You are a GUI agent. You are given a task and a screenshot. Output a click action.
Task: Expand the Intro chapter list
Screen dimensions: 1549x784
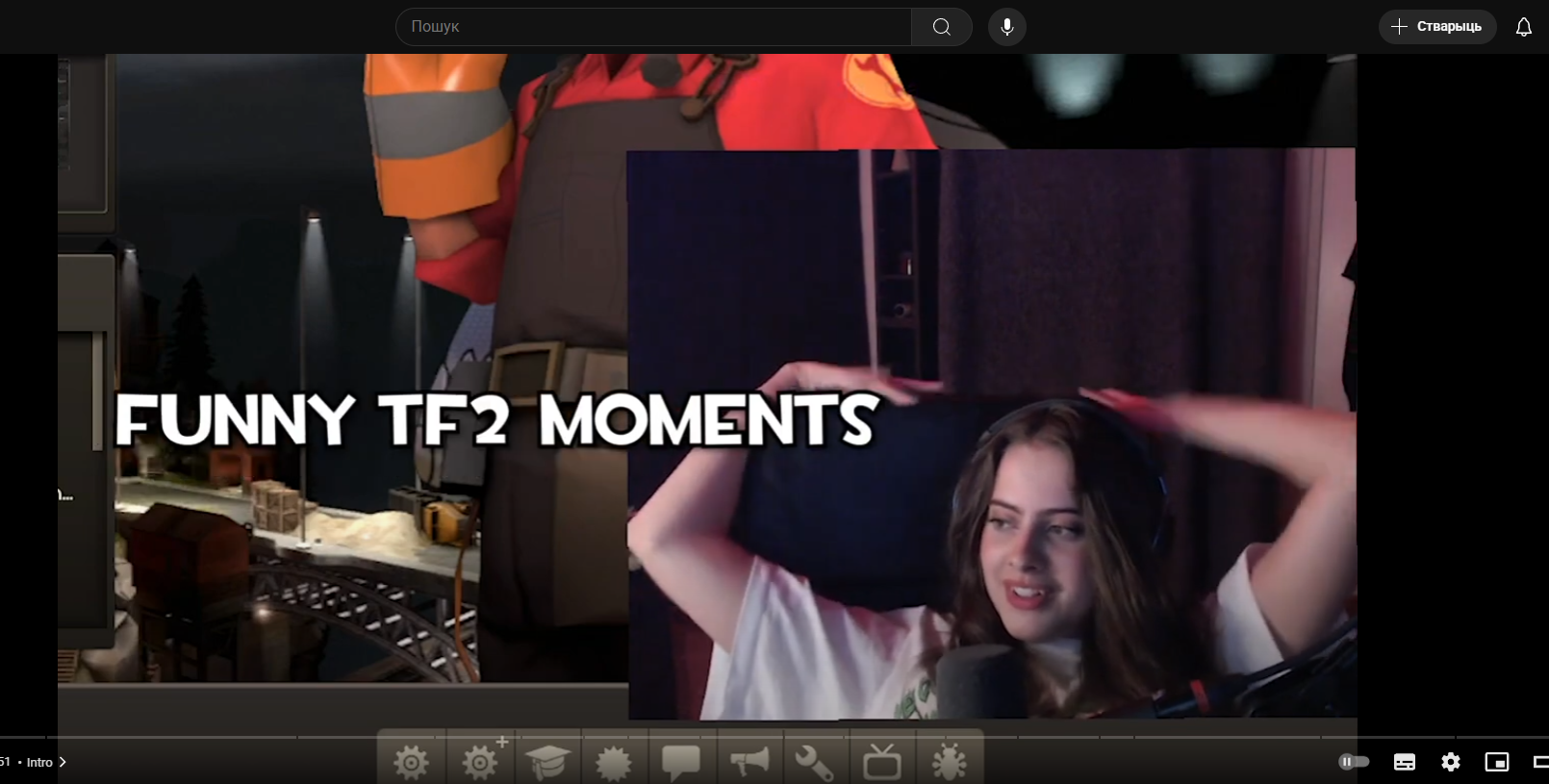(46, 762)
